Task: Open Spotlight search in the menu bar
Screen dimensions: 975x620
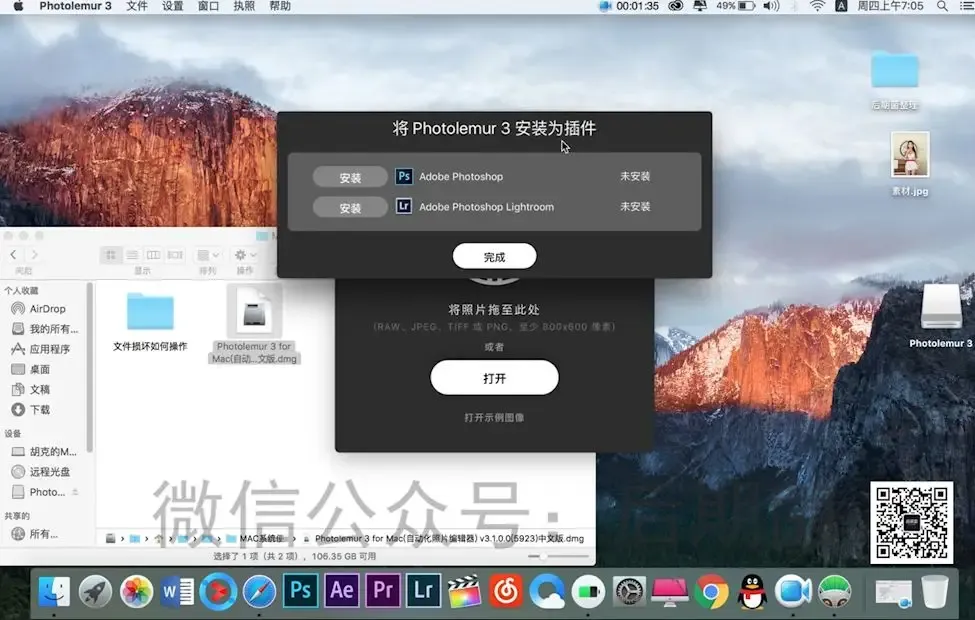Action: [x=942, y=6]
